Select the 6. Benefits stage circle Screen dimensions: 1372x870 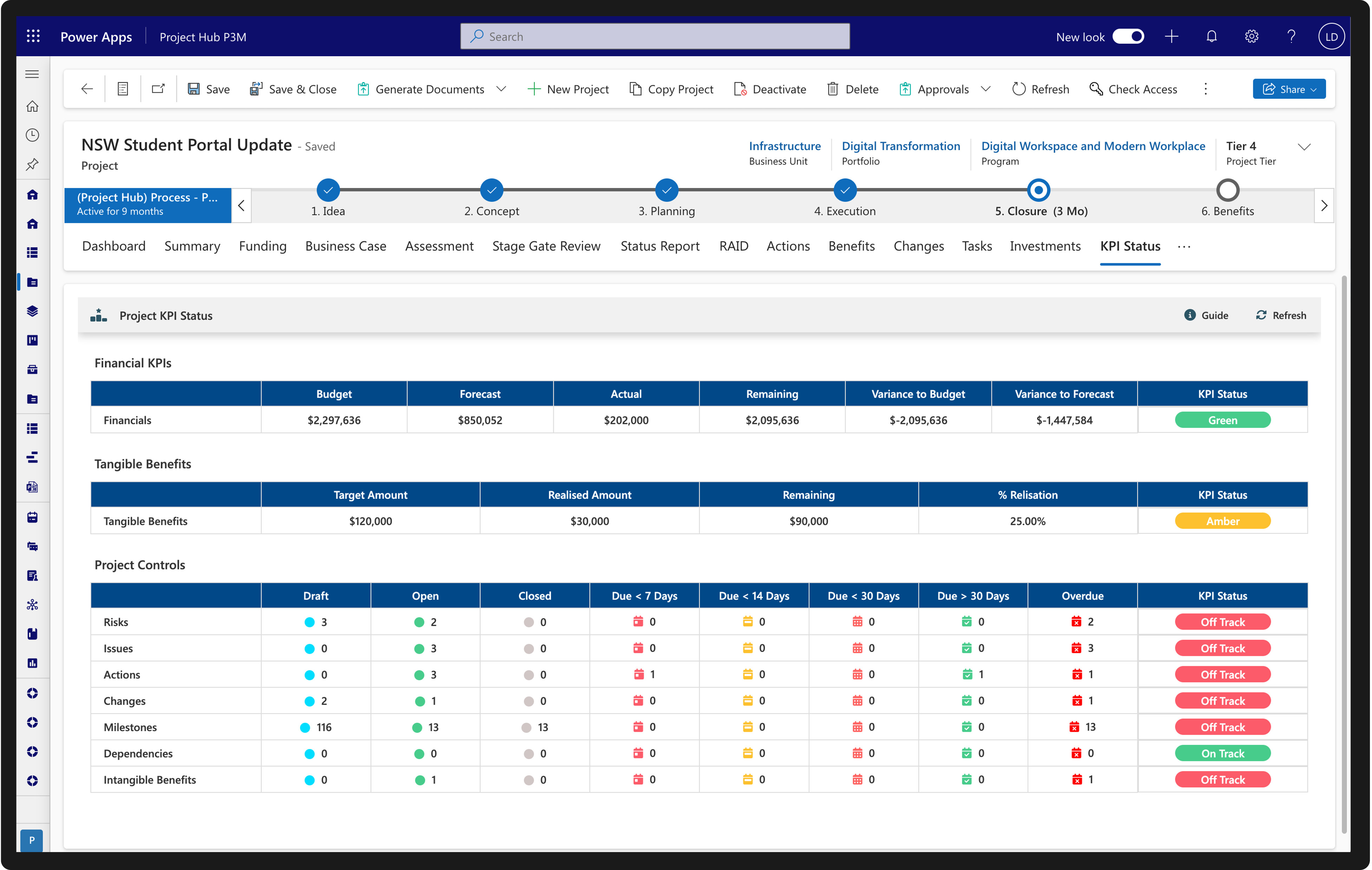[1227, 190]
